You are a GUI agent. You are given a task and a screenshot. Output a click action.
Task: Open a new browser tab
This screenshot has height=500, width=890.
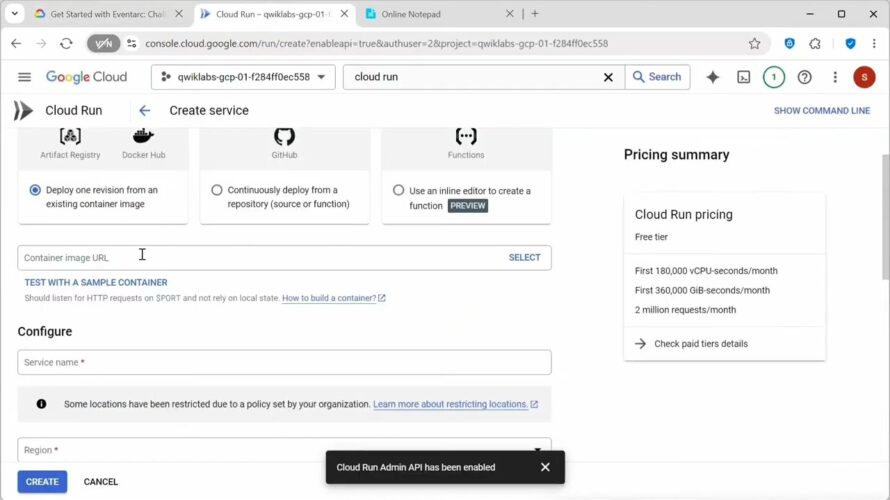pos(535,14)
